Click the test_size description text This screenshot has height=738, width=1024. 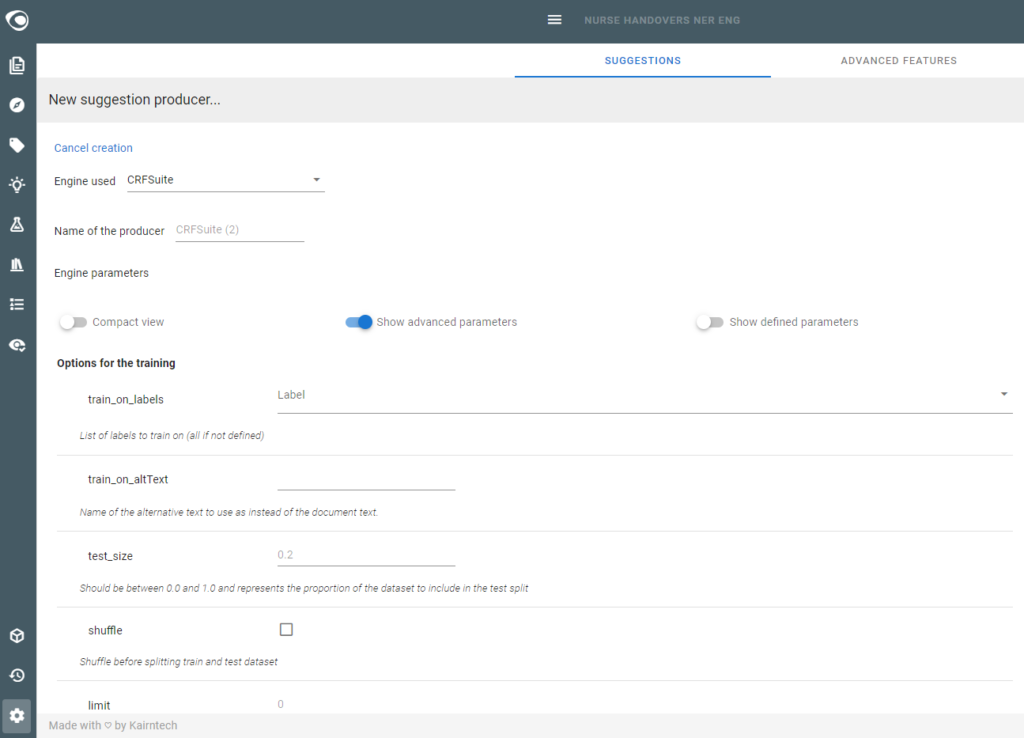(304, 588)
